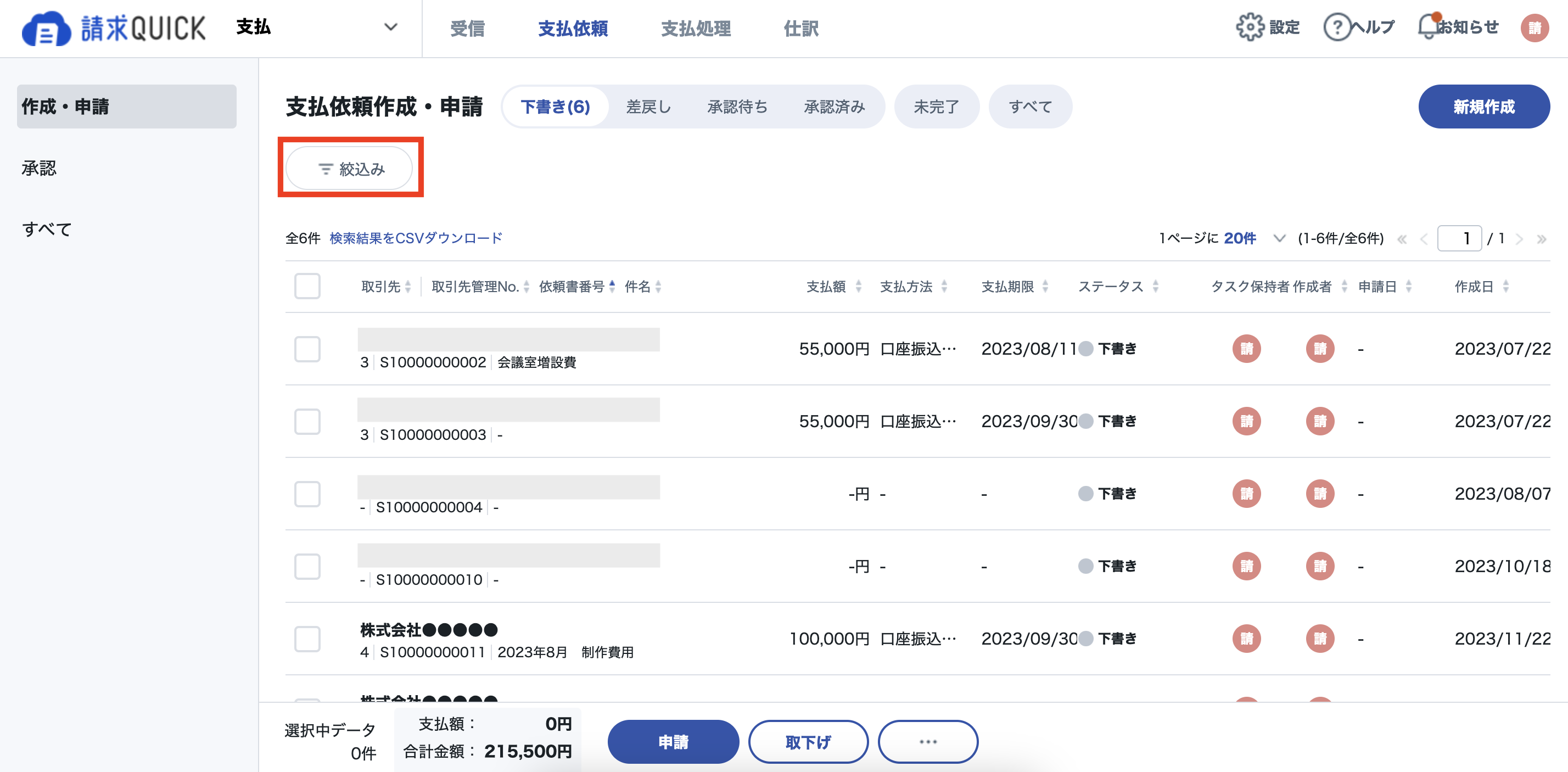Check the S10000000002 会議室増設費 row
The width and height of the screenshot is (1568, 772).
coord(307,349)
